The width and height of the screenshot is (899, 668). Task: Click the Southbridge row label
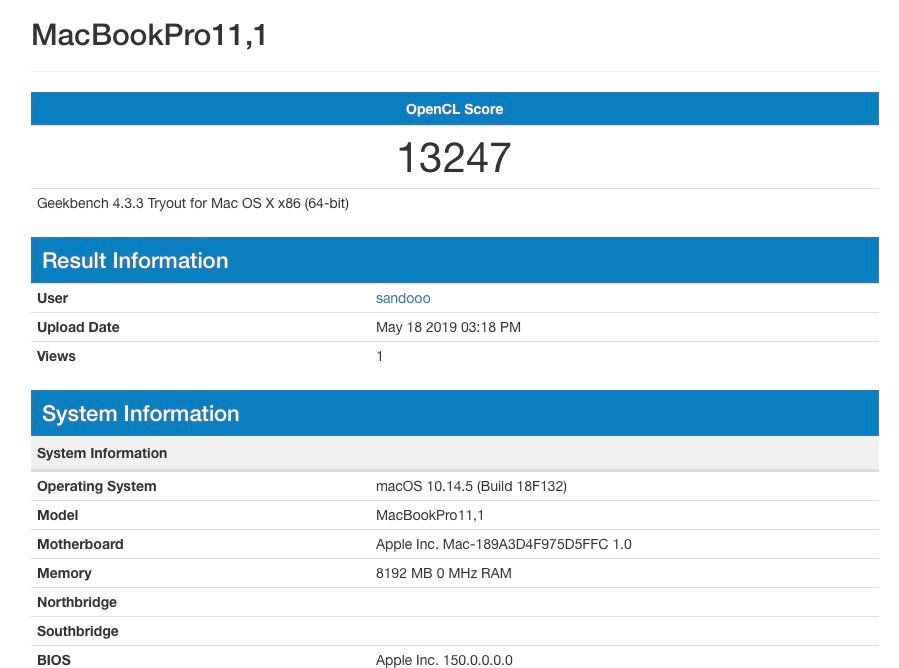pos(77,631)
